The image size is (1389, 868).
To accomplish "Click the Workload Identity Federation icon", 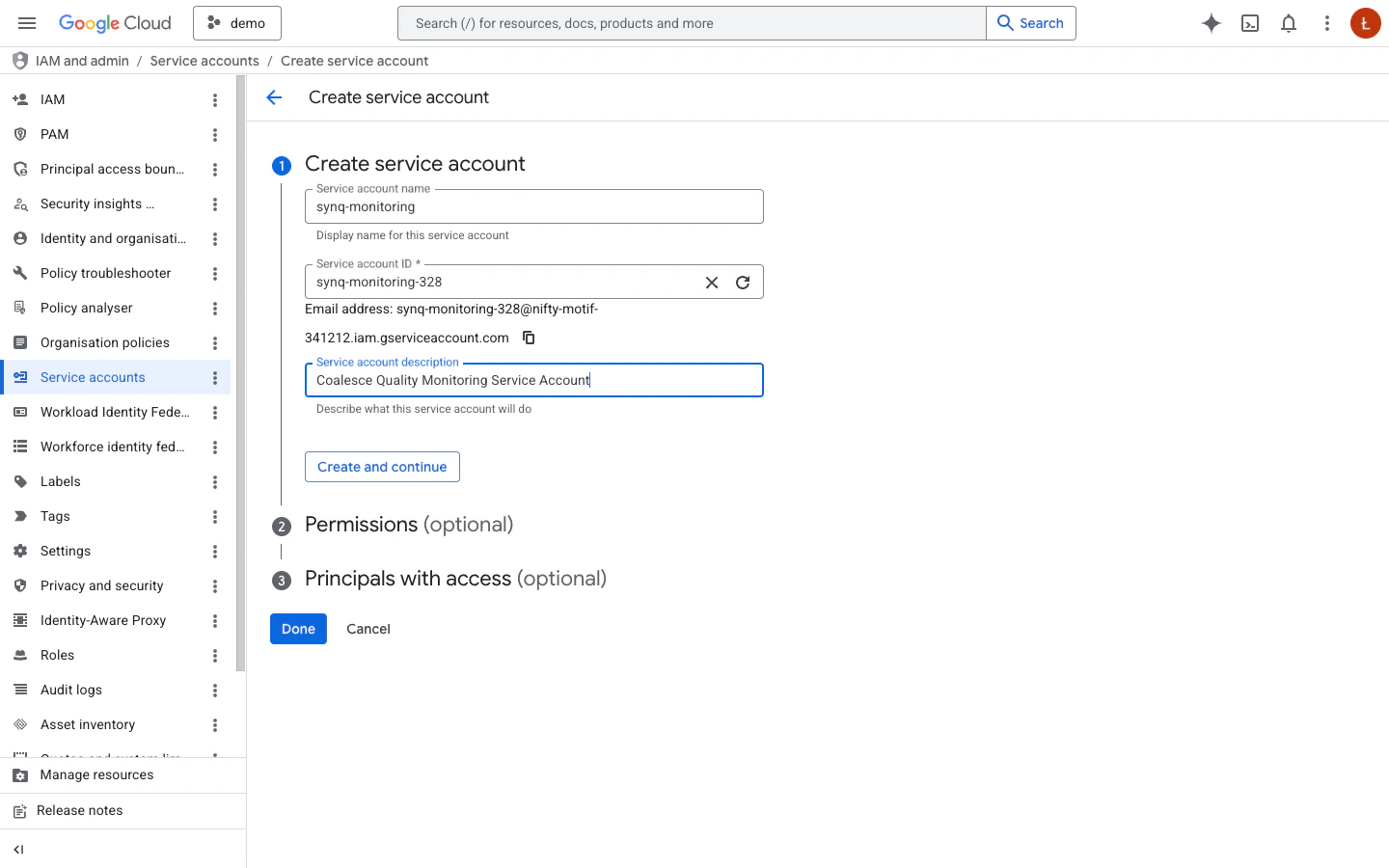I will coord(20,412).
